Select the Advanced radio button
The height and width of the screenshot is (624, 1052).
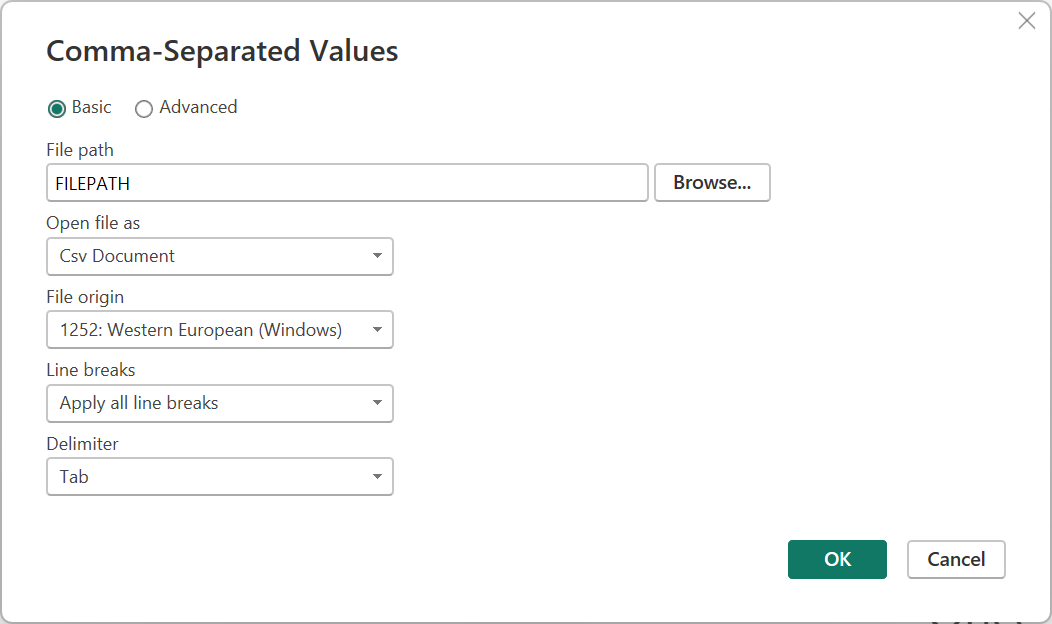pyautogui.click(x=143, y=108)
